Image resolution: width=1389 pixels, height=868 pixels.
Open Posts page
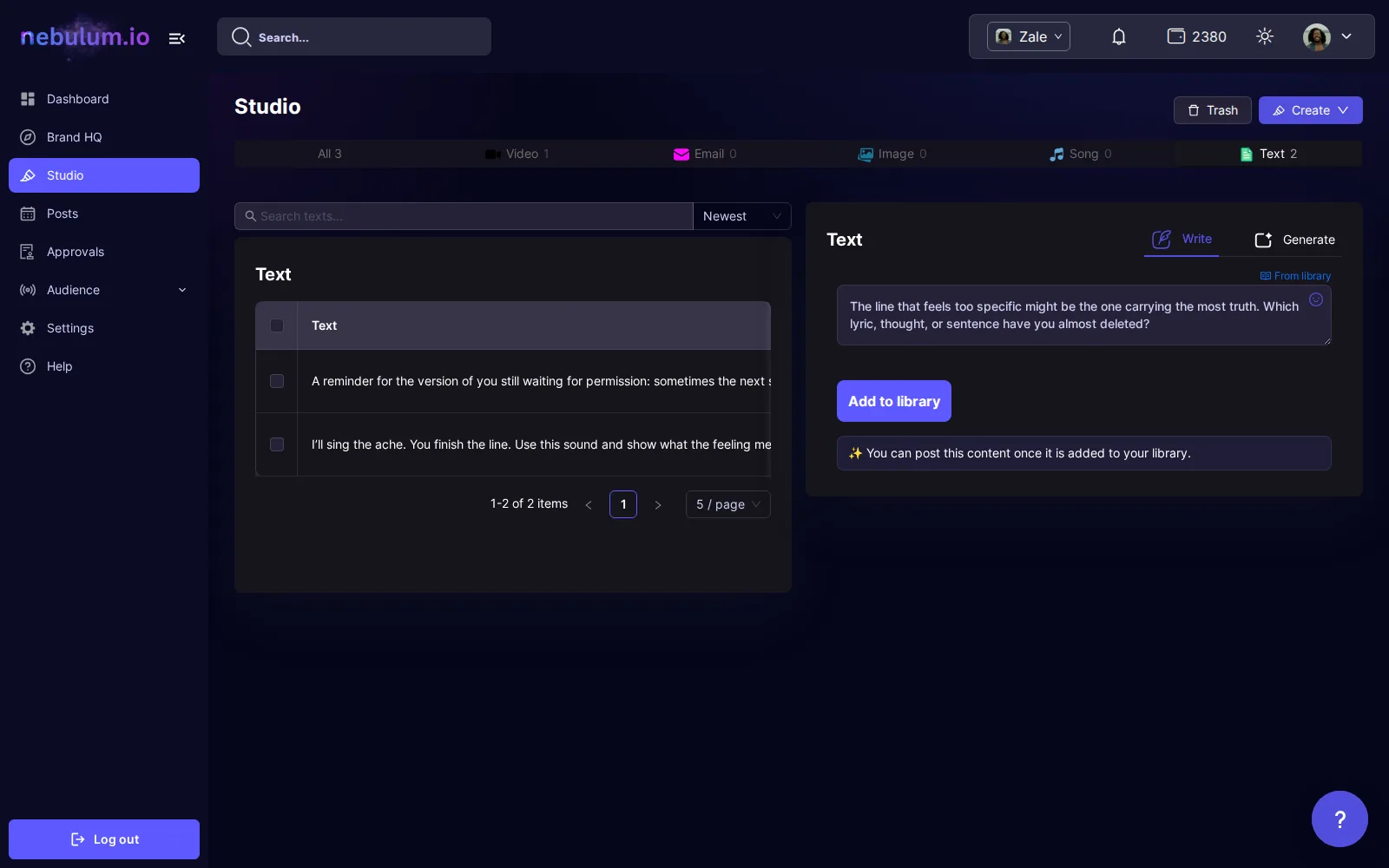coord(104,214)
